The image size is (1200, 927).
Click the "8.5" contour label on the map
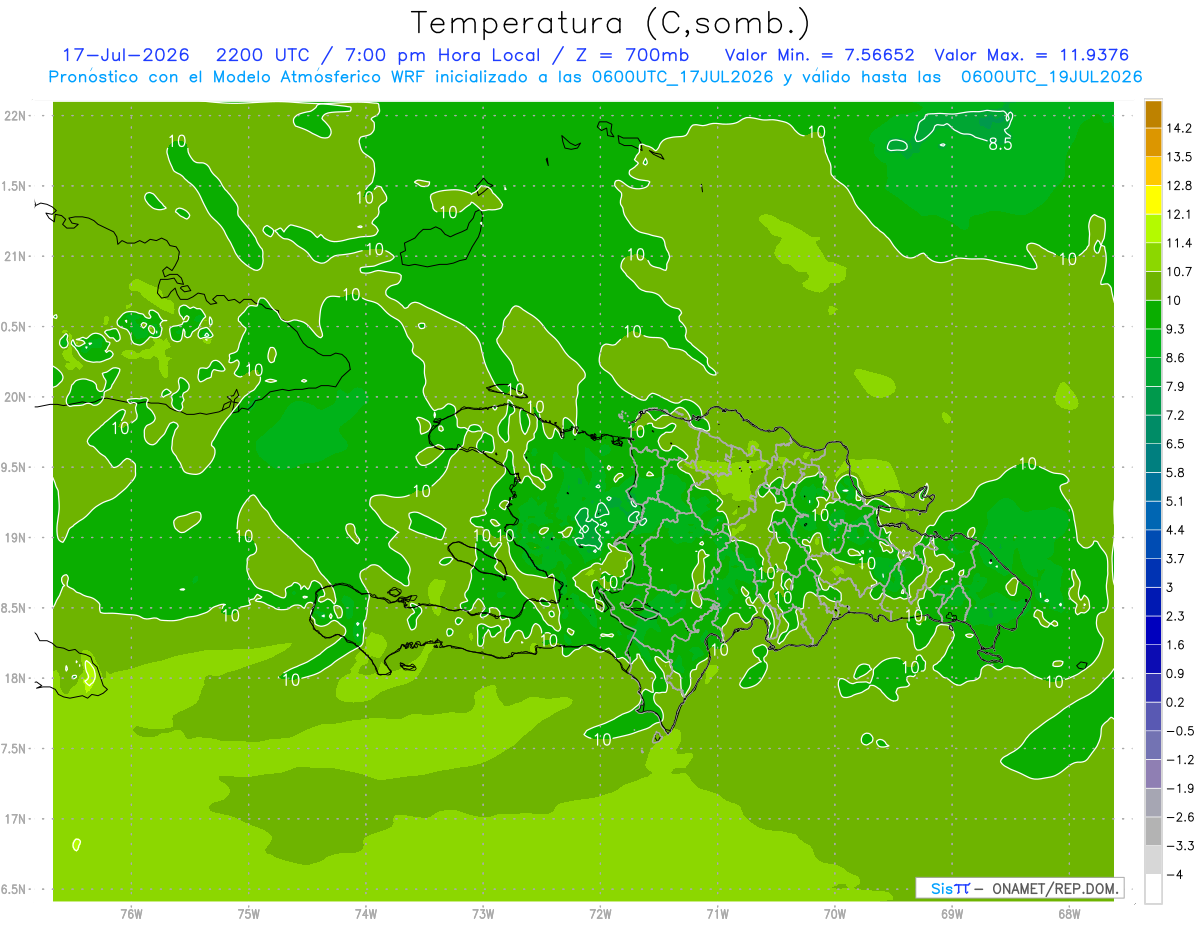1001,145
